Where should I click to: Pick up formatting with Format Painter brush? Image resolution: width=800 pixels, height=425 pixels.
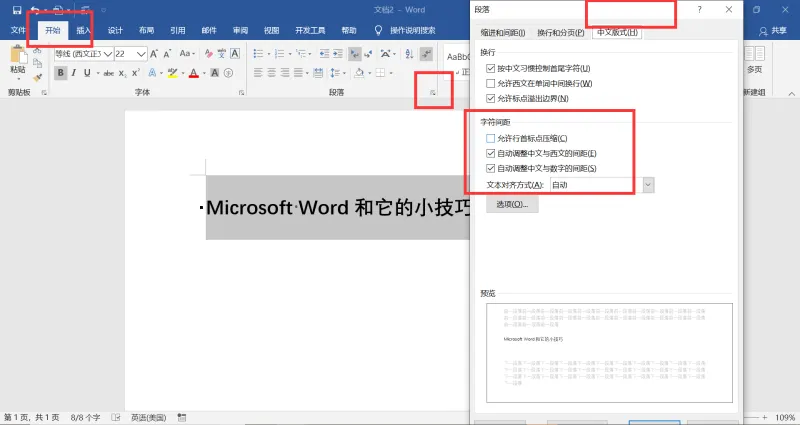(37, 78)
